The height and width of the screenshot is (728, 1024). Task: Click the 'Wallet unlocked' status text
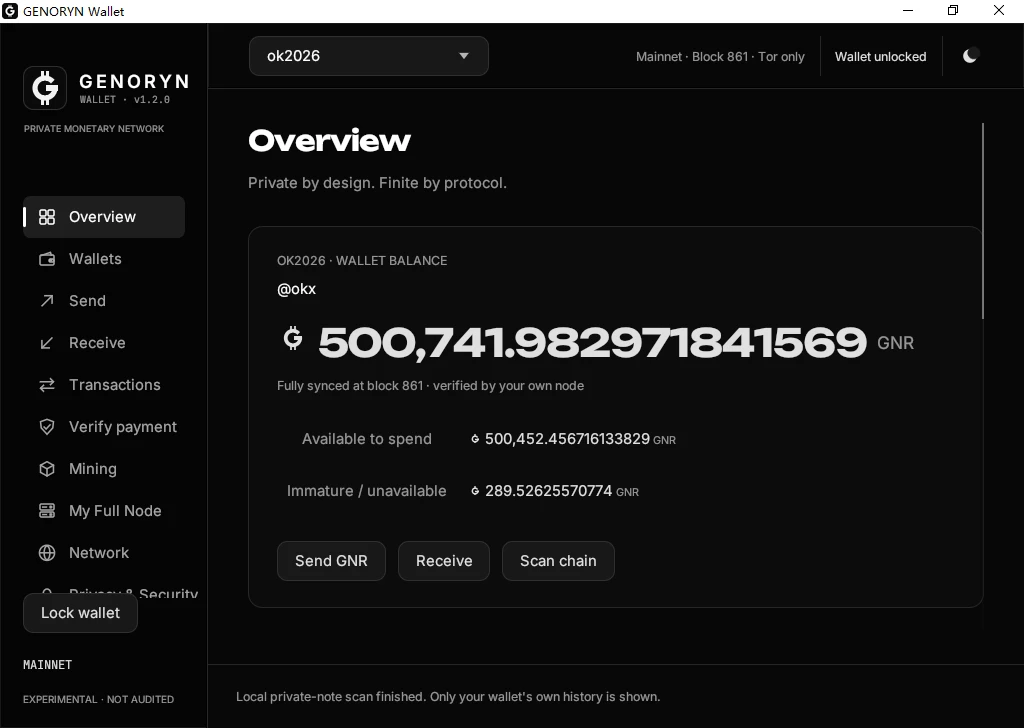tap(880, 57)
